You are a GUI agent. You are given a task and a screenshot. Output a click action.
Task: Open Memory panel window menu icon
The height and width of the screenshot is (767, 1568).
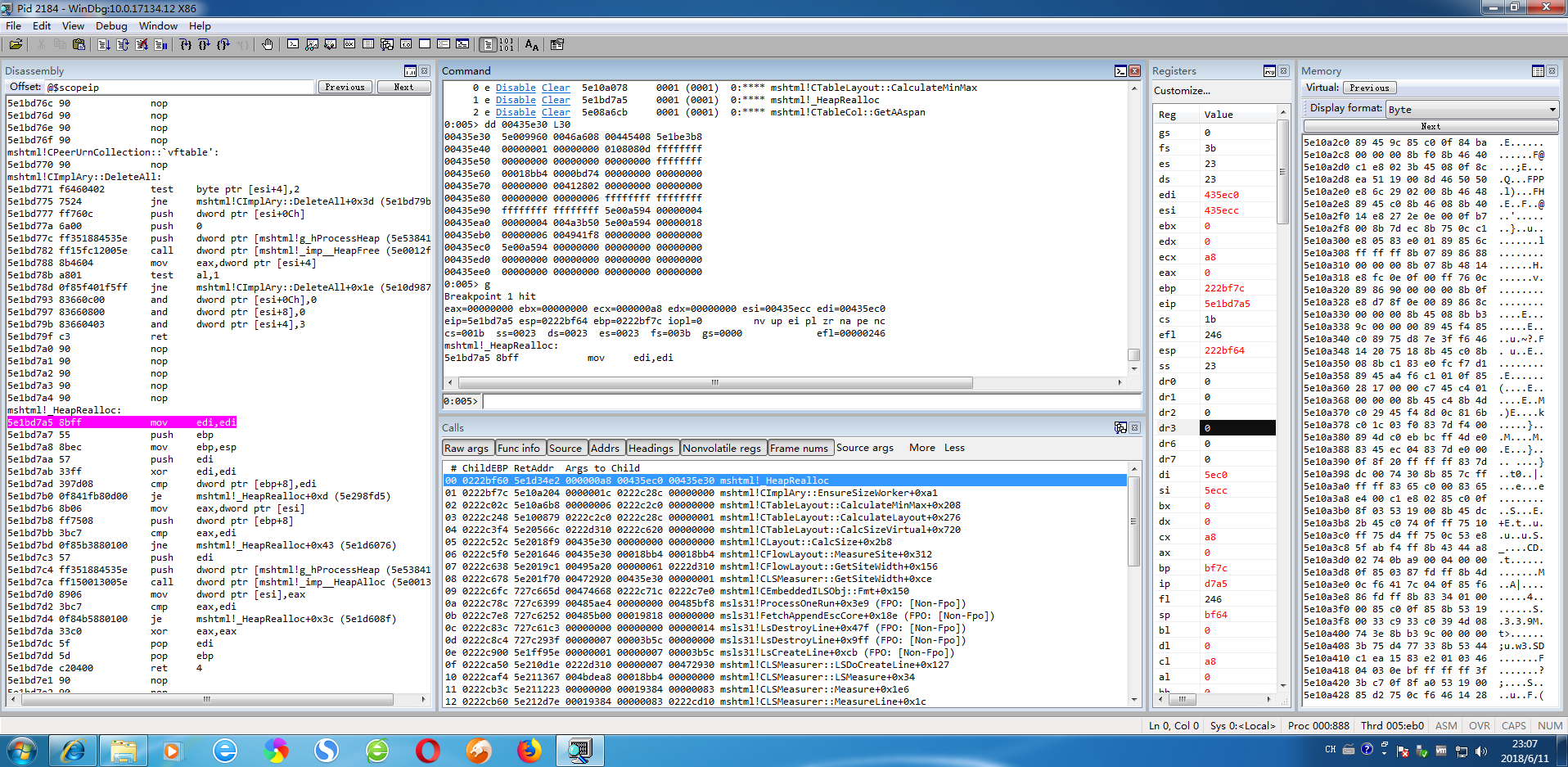[1538, 71]
